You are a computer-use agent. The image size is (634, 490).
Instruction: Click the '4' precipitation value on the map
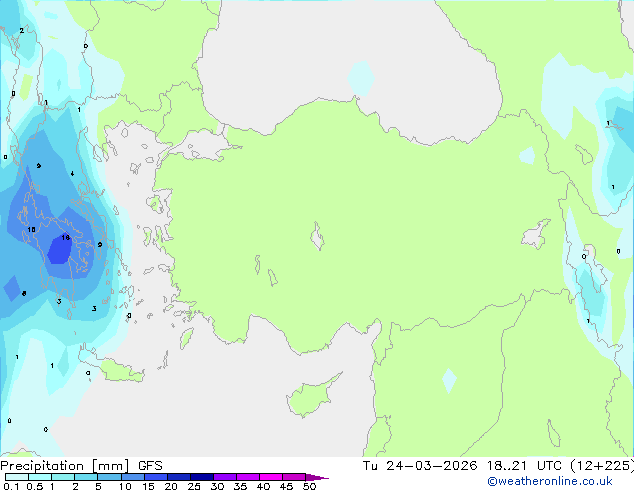click(x=72, y=173)
